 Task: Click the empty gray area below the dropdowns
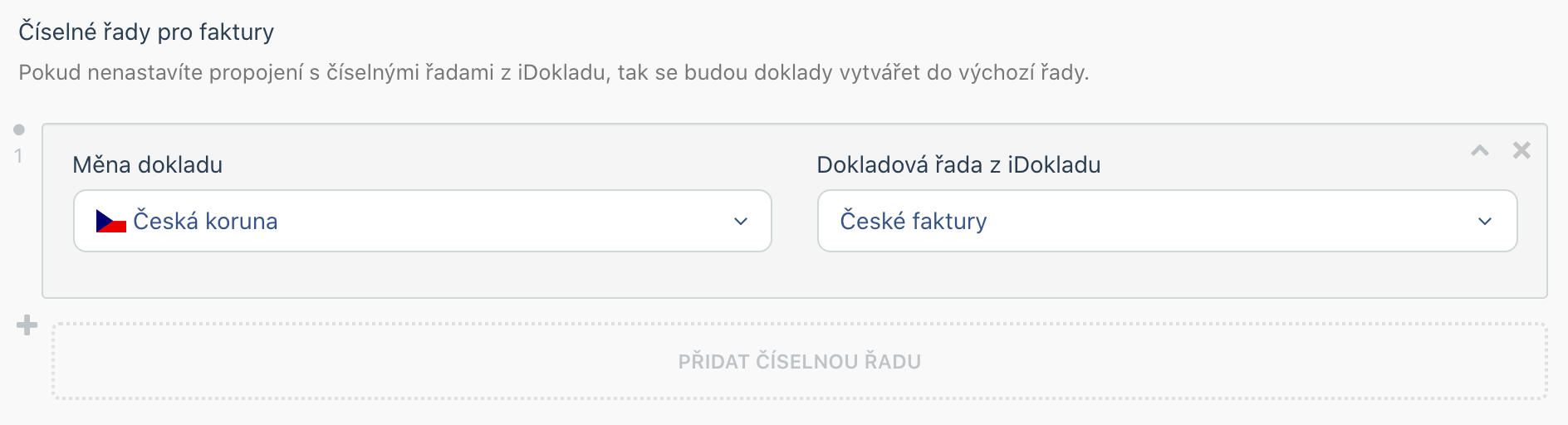(795, 275)
